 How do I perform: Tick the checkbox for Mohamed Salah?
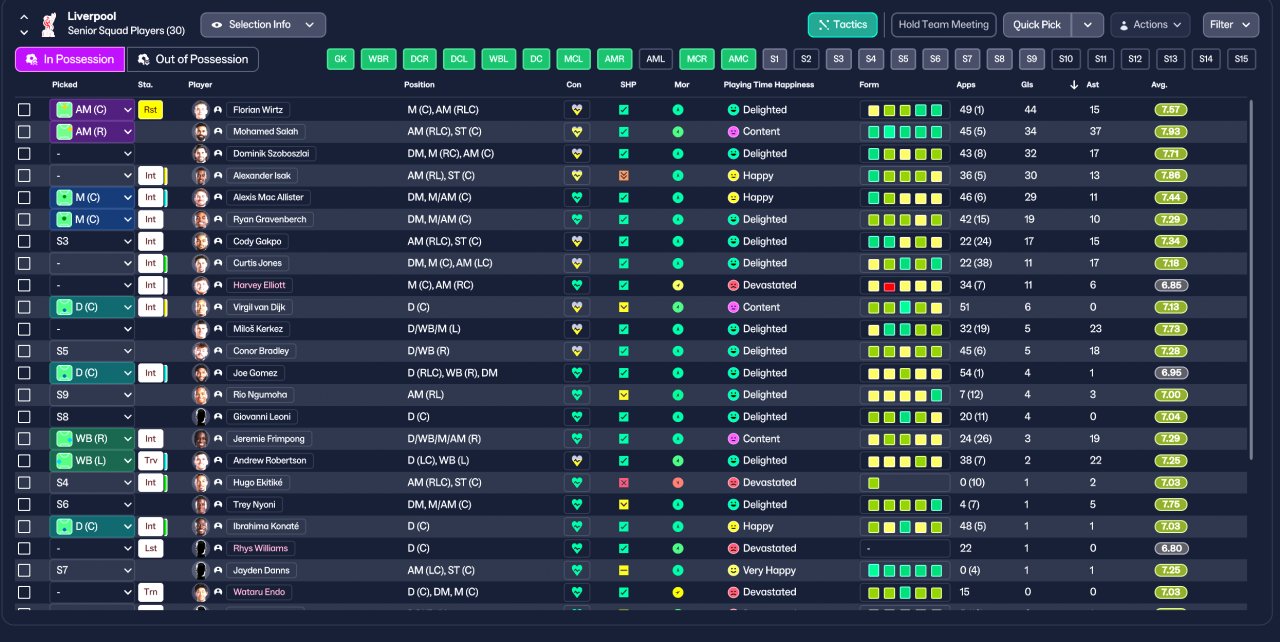pos(24,132)
